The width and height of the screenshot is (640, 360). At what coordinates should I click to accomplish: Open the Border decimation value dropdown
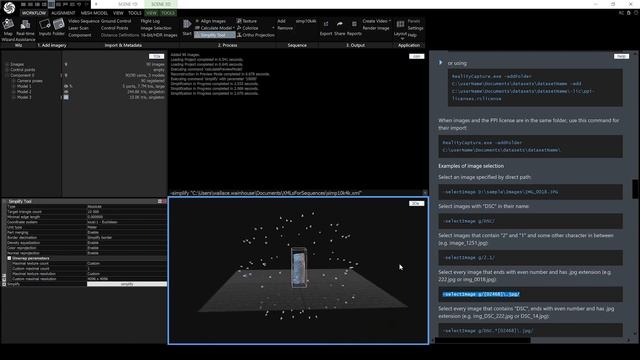pyautogui.click(x=127, y=238)
